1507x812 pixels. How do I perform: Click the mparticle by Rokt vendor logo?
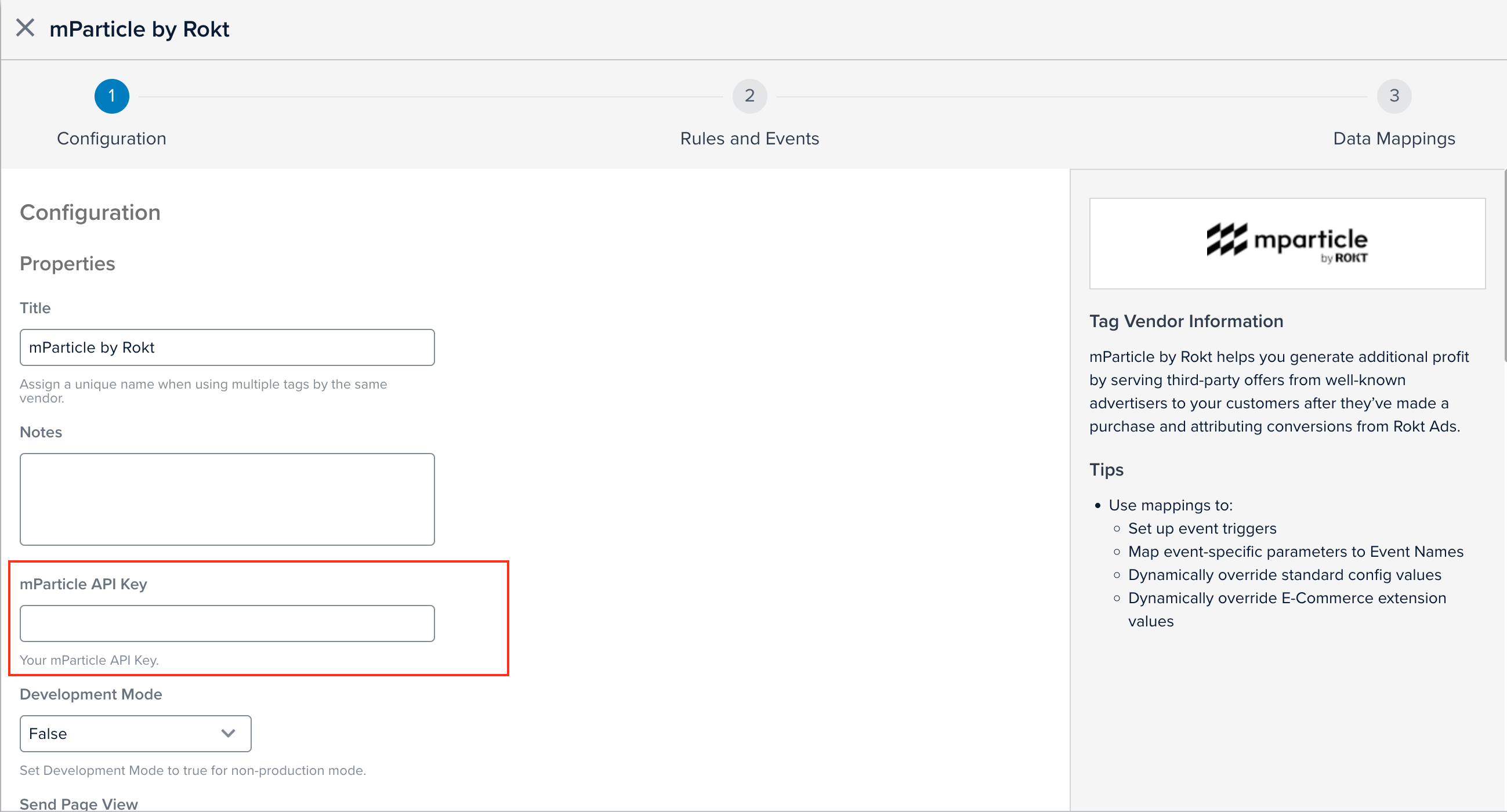pos(1287,243)
